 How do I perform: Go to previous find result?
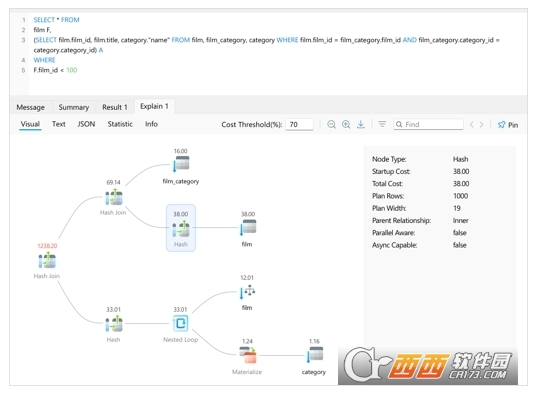pyautogui.click(x=471, y=125)
